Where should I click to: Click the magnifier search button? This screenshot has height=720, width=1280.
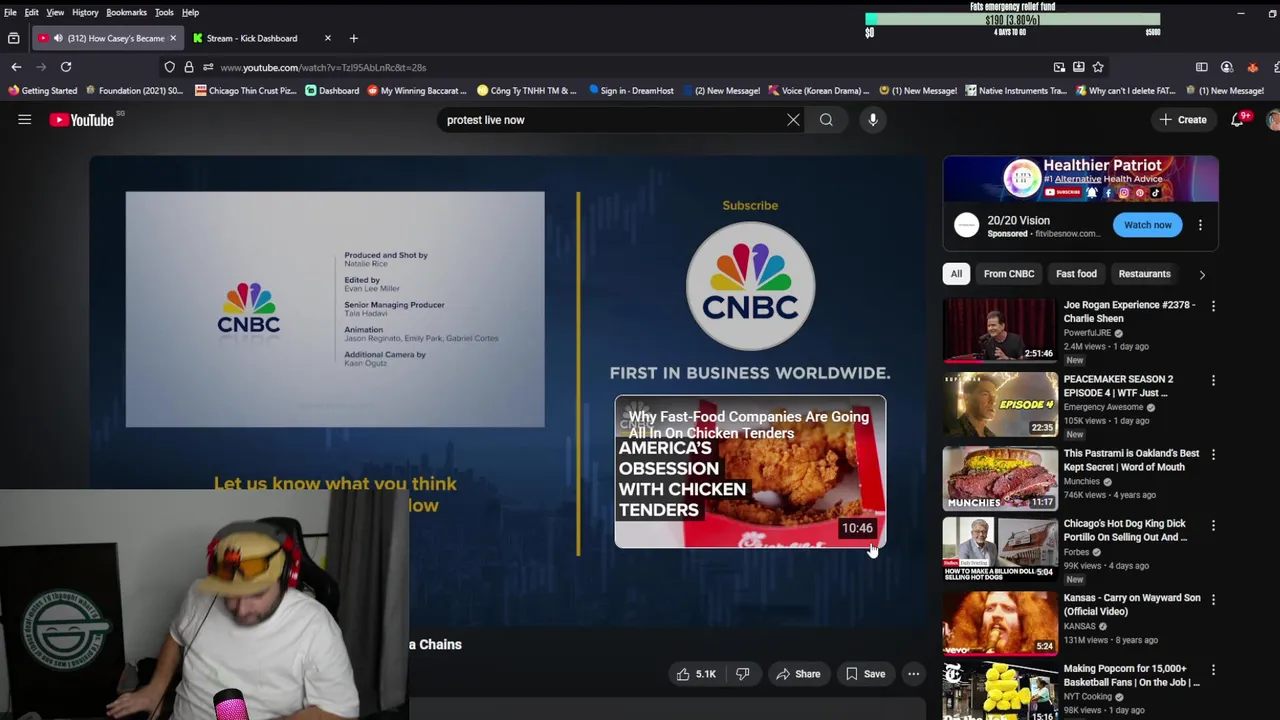pyautogui.click(x=826, y=120)
